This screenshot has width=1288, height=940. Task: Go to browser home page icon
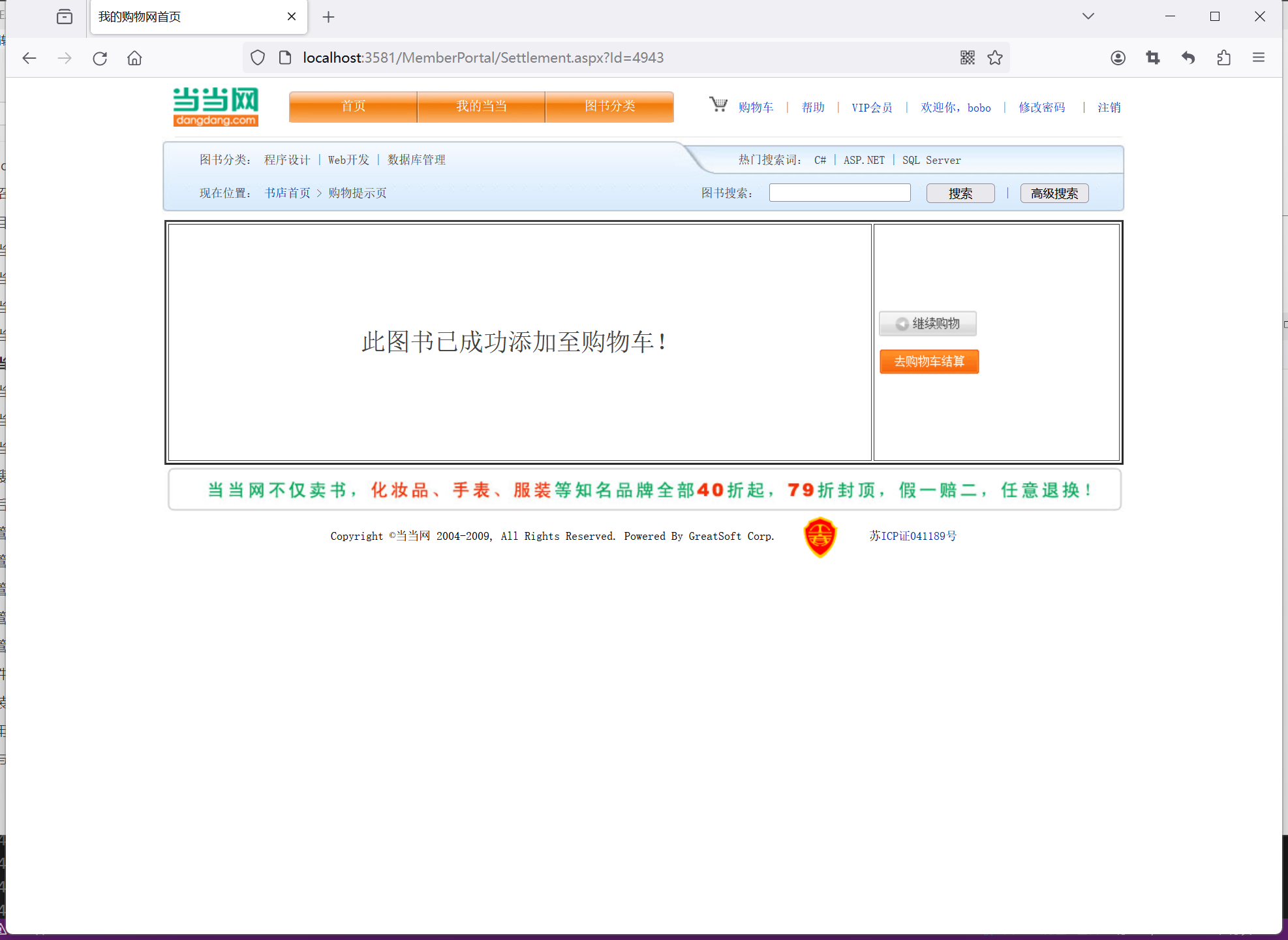click(x=134, y=58)
